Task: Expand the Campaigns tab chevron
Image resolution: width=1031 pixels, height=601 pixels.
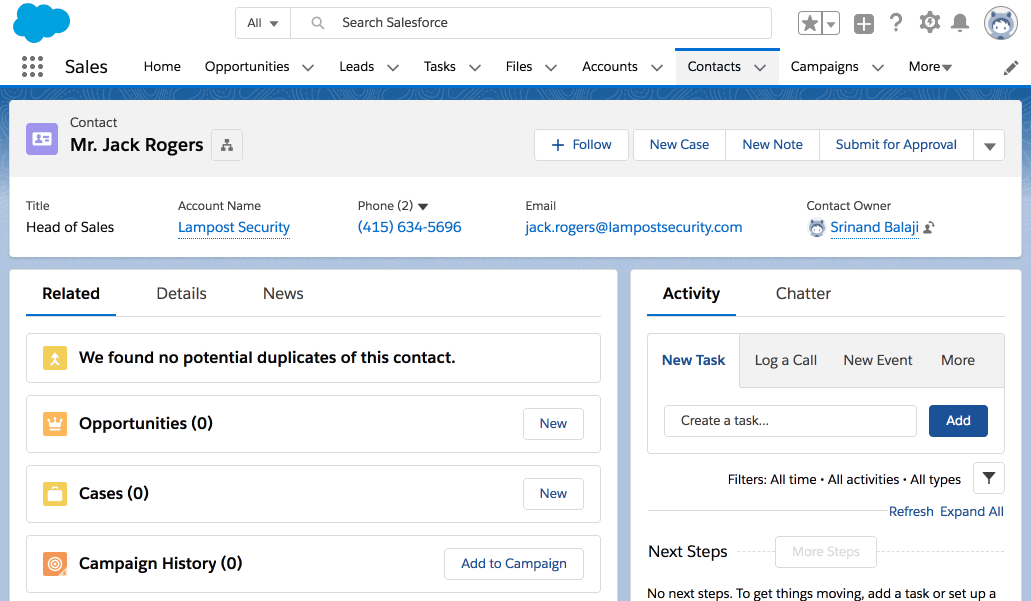Action: [877, 67]
